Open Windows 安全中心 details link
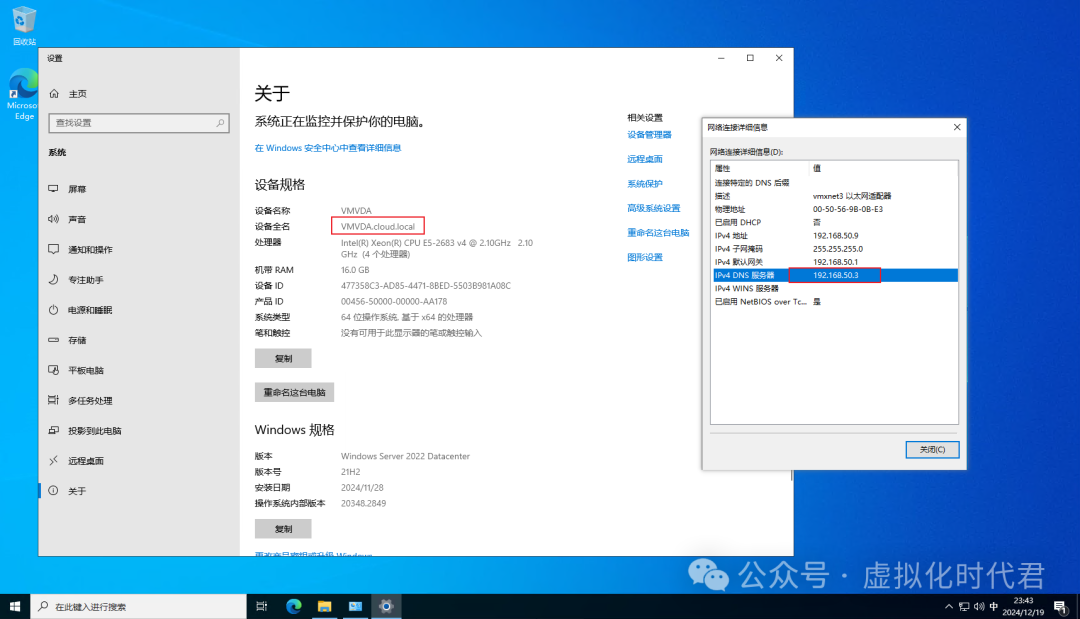1080x619 pixels. pos(328,148)
